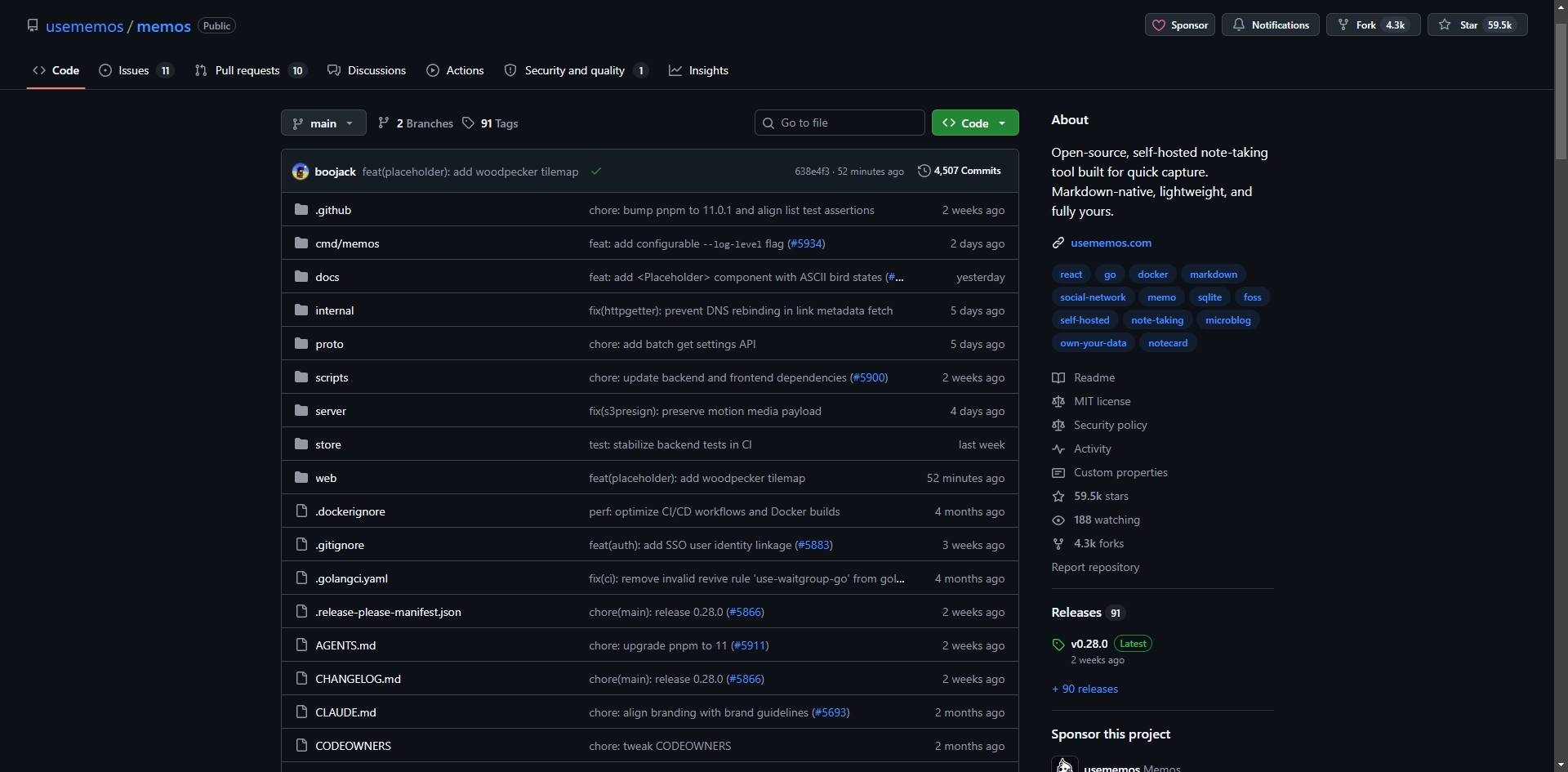The height and width of the screenshot is (772, 1568).
Task: Click the web folder icon
Action: [301, 478]
